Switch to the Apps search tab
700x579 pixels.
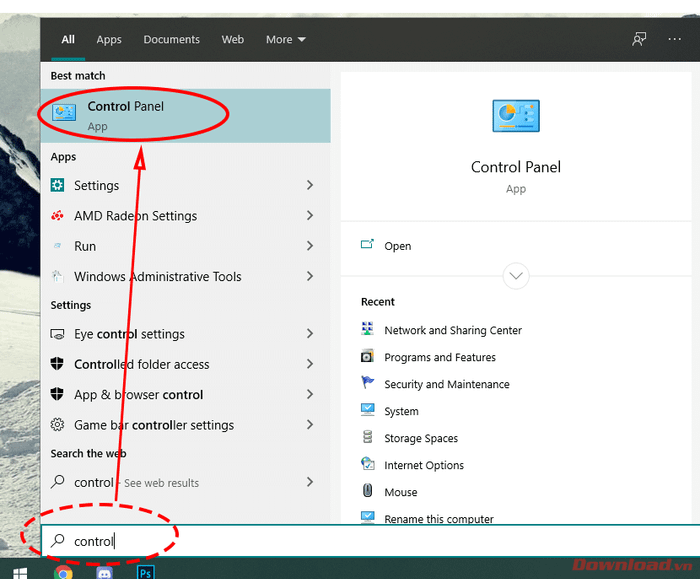(x=109, y=40)
